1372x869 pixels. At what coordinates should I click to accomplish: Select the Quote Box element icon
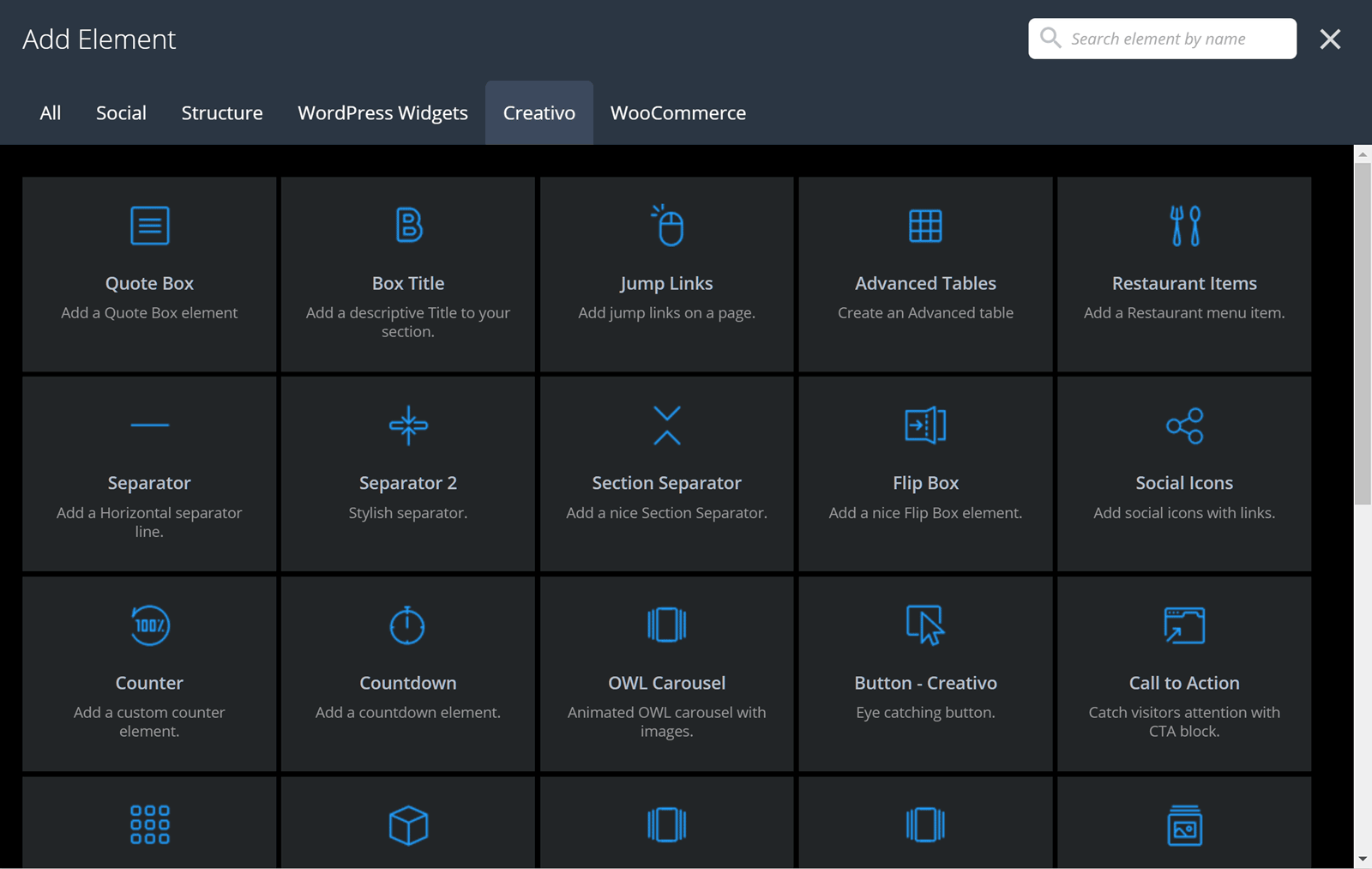point(149,226)
